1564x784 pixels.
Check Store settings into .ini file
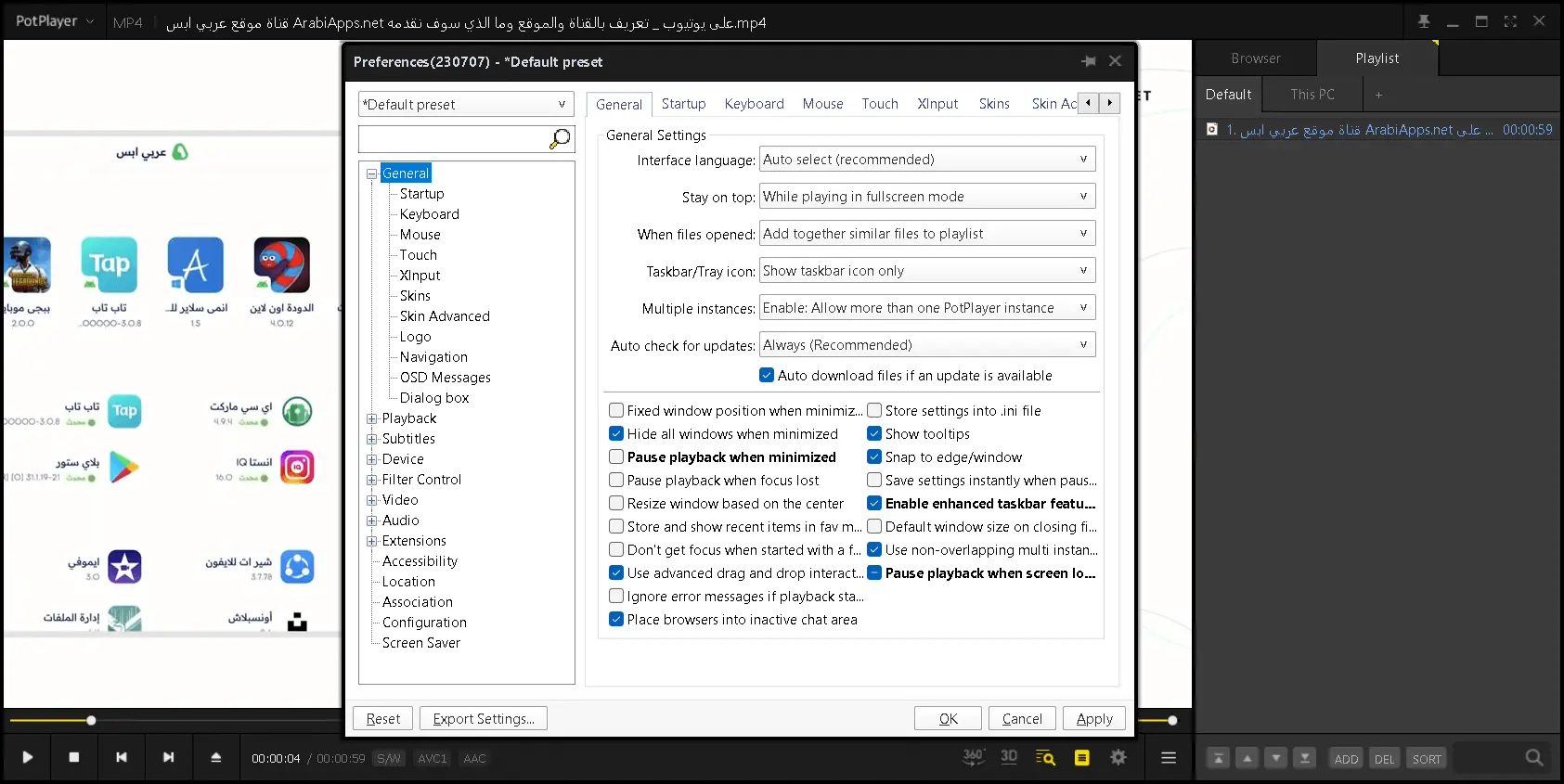click(x=874, y=410)
